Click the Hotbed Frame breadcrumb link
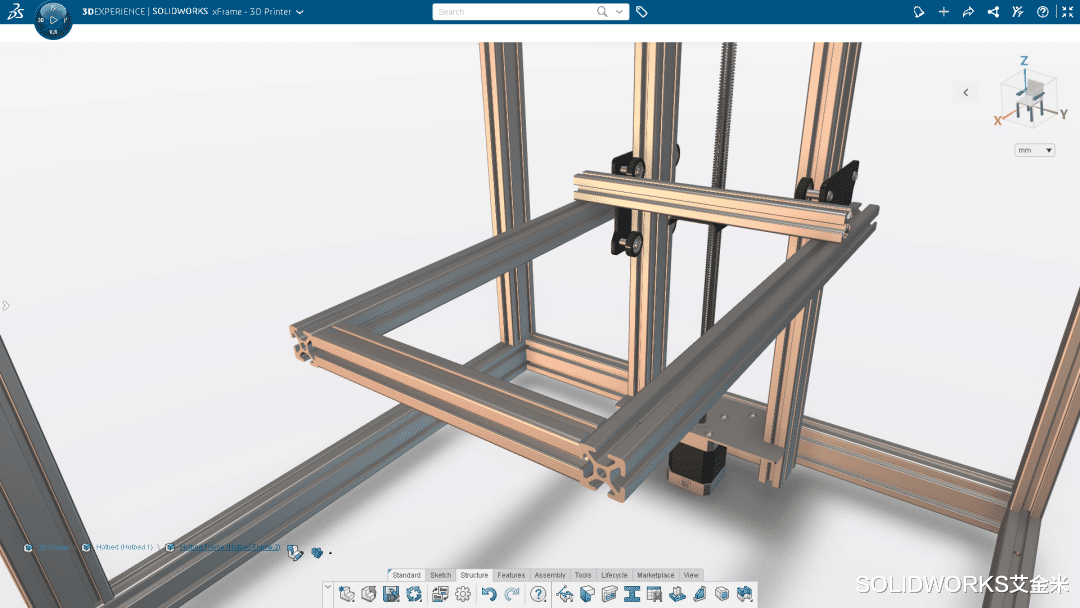Viewport: 1080px width, 608px height. (x=230, y=547)
